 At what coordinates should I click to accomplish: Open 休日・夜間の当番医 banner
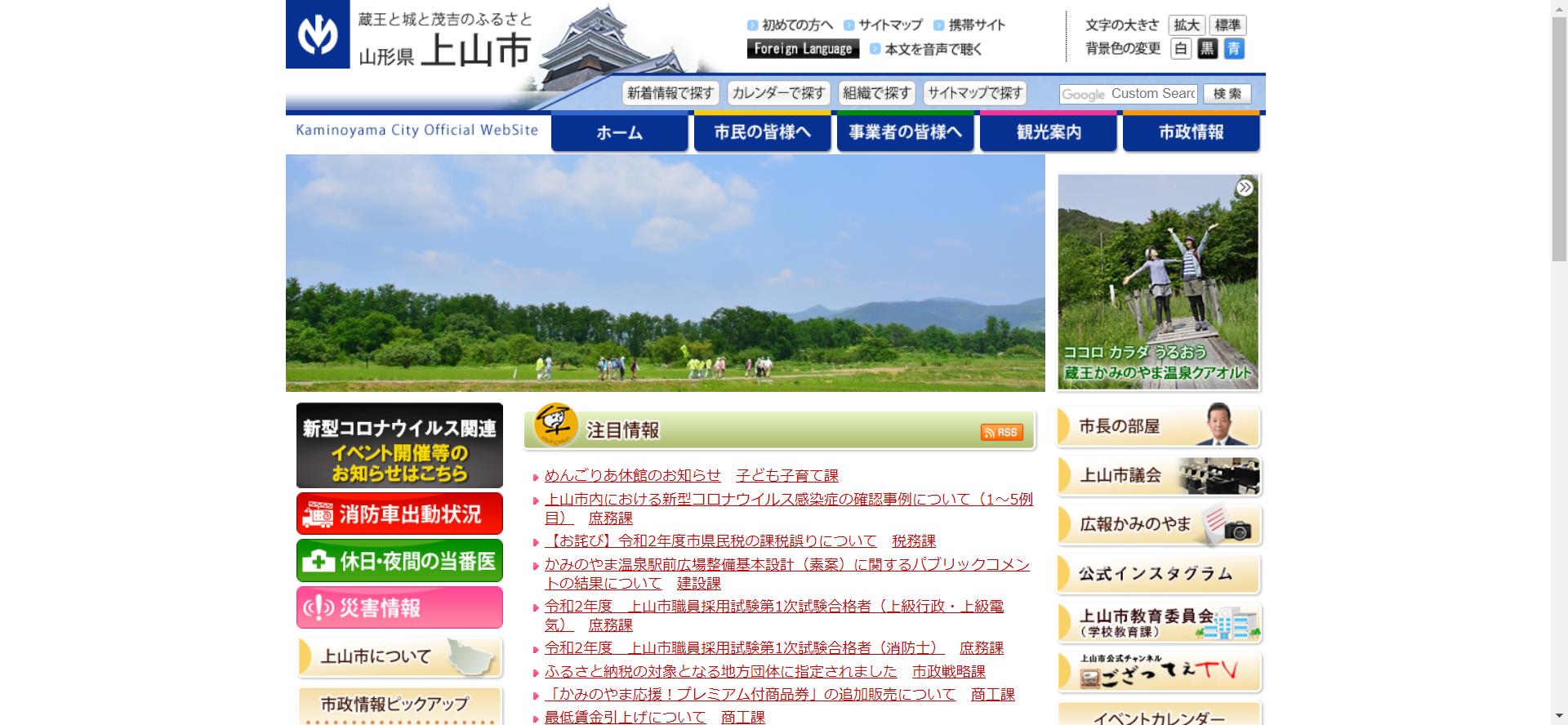click(x=399, y=560)
